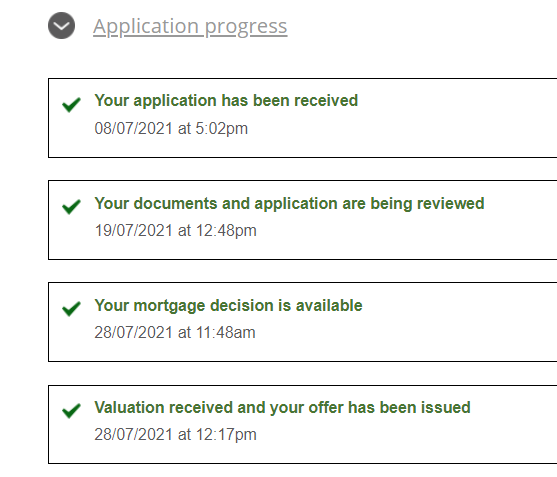
Task: Click inside the mortgage decision status box
Action: (303, 322)
